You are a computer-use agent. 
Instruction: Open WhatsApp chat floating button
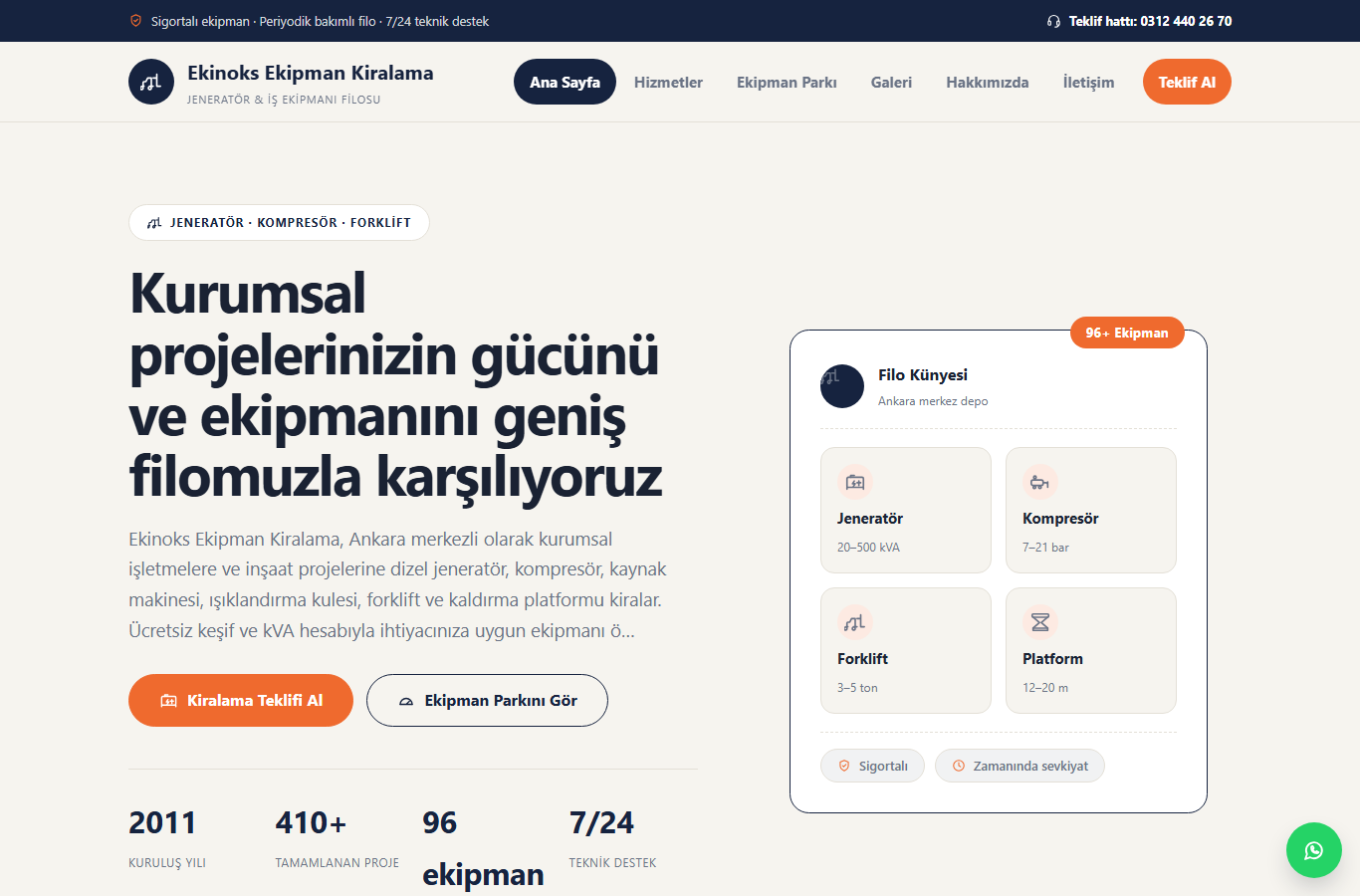click(x=1314, y=850)
